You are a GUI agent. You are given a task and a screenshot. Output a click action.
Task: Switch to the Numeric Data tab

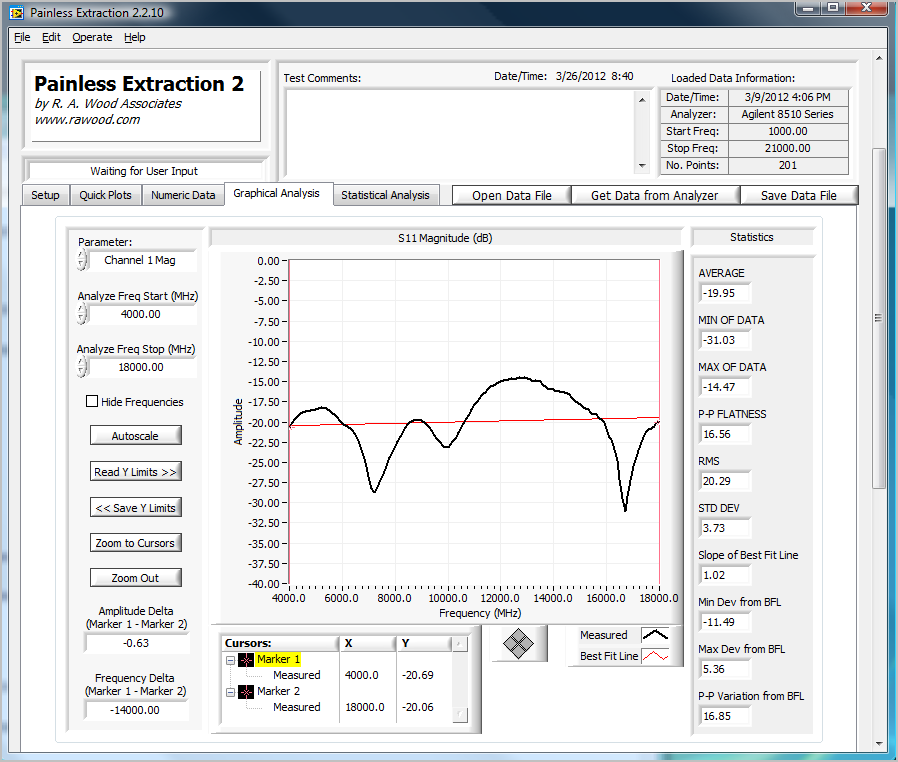point(183,195)
